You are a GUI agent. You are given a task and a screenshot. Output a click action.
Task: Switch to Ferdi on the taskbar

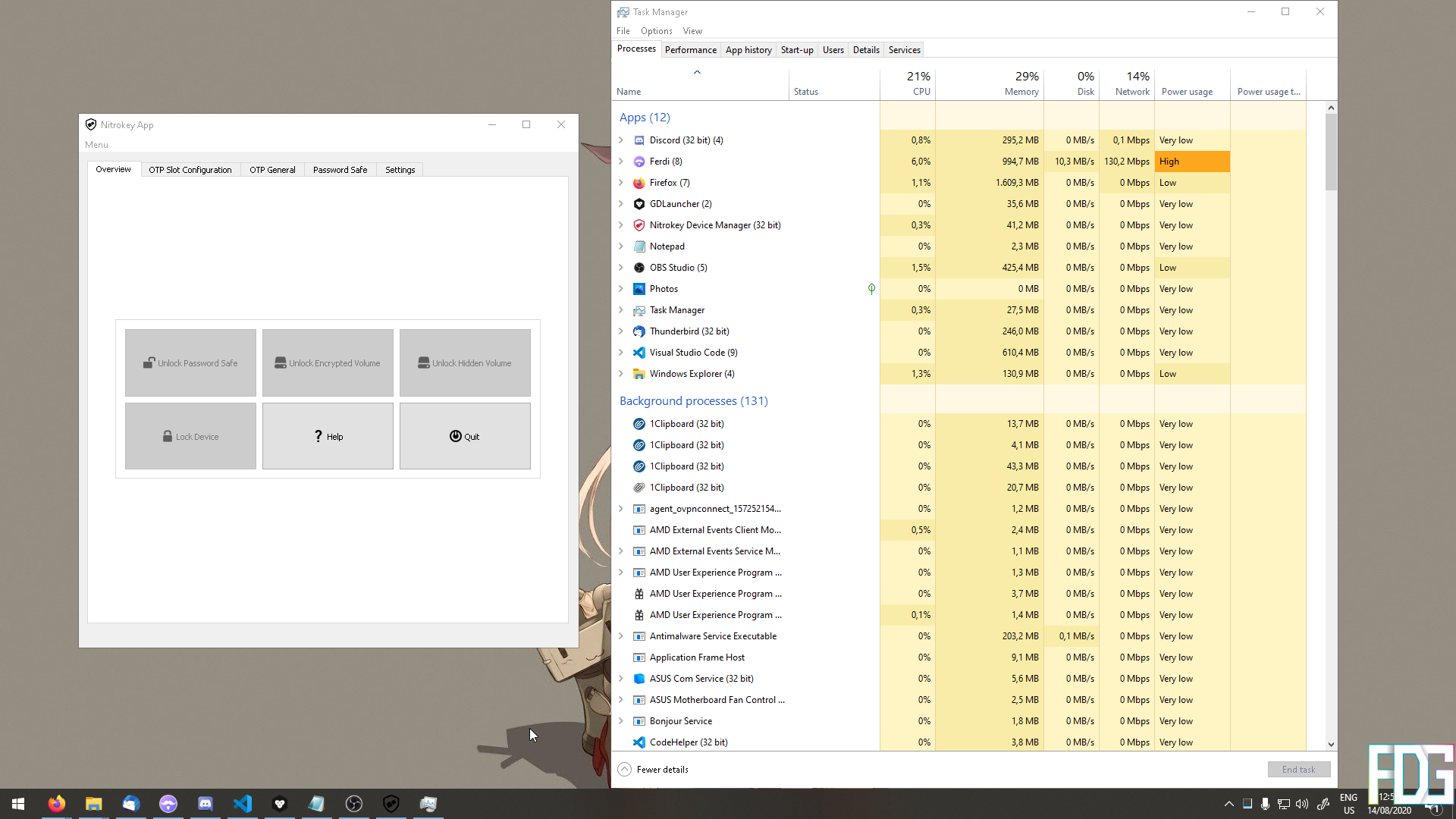click(x=168, y=804)
